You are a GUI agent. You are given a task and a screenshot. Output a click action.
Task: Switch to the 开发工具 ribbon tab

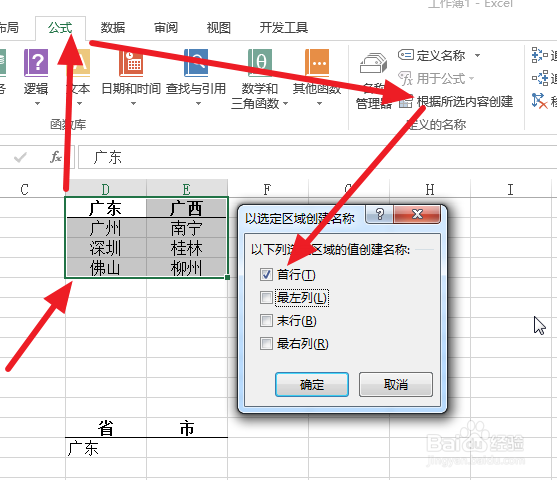point(283,28)
